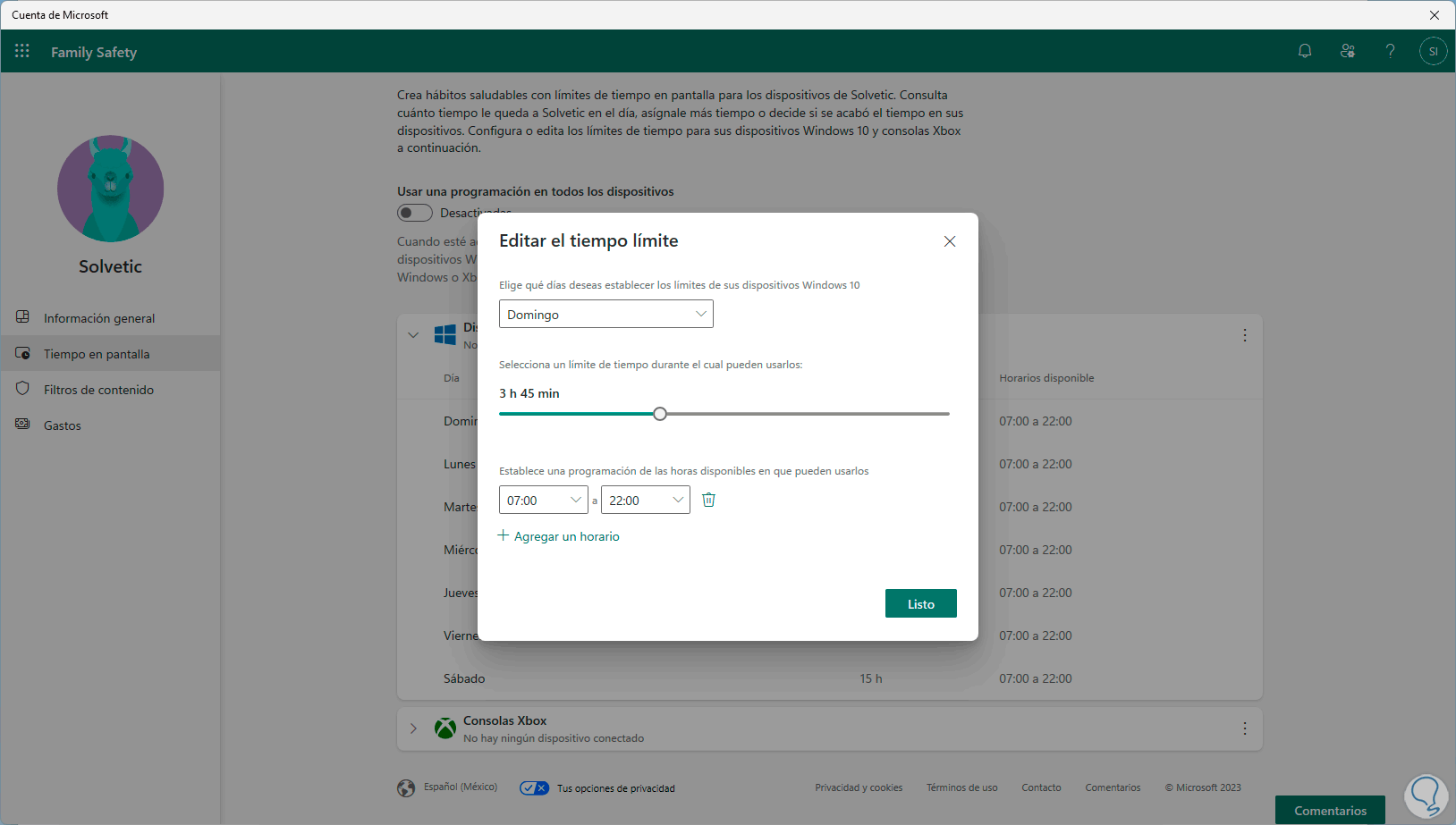Click the Miércoles 07:00 a 22:00 schedule
1456x825 pixels.
click(x=1036, y=550)
